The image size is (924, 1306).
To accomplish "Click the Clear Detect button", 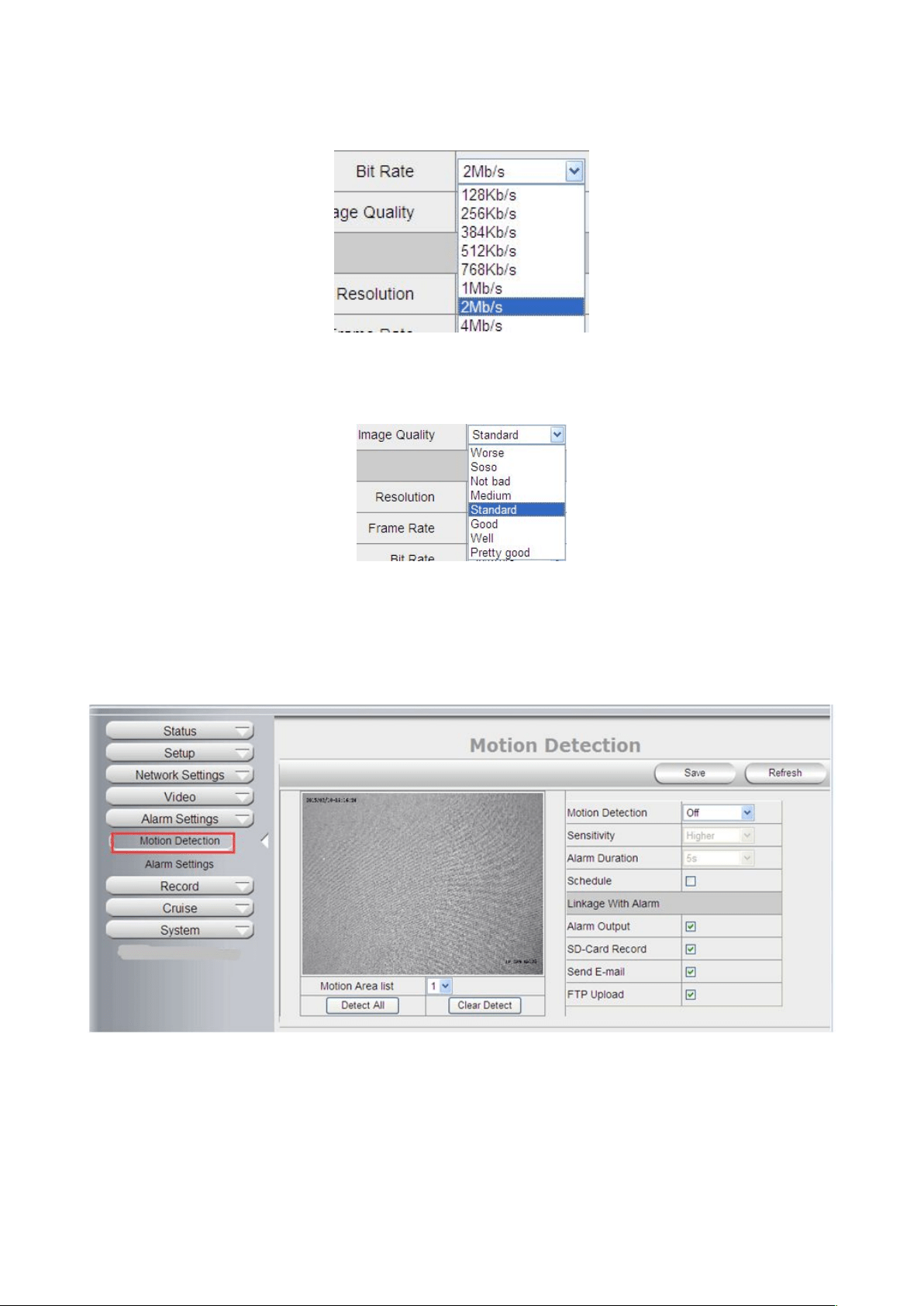I will click(x=485, y=1005).
